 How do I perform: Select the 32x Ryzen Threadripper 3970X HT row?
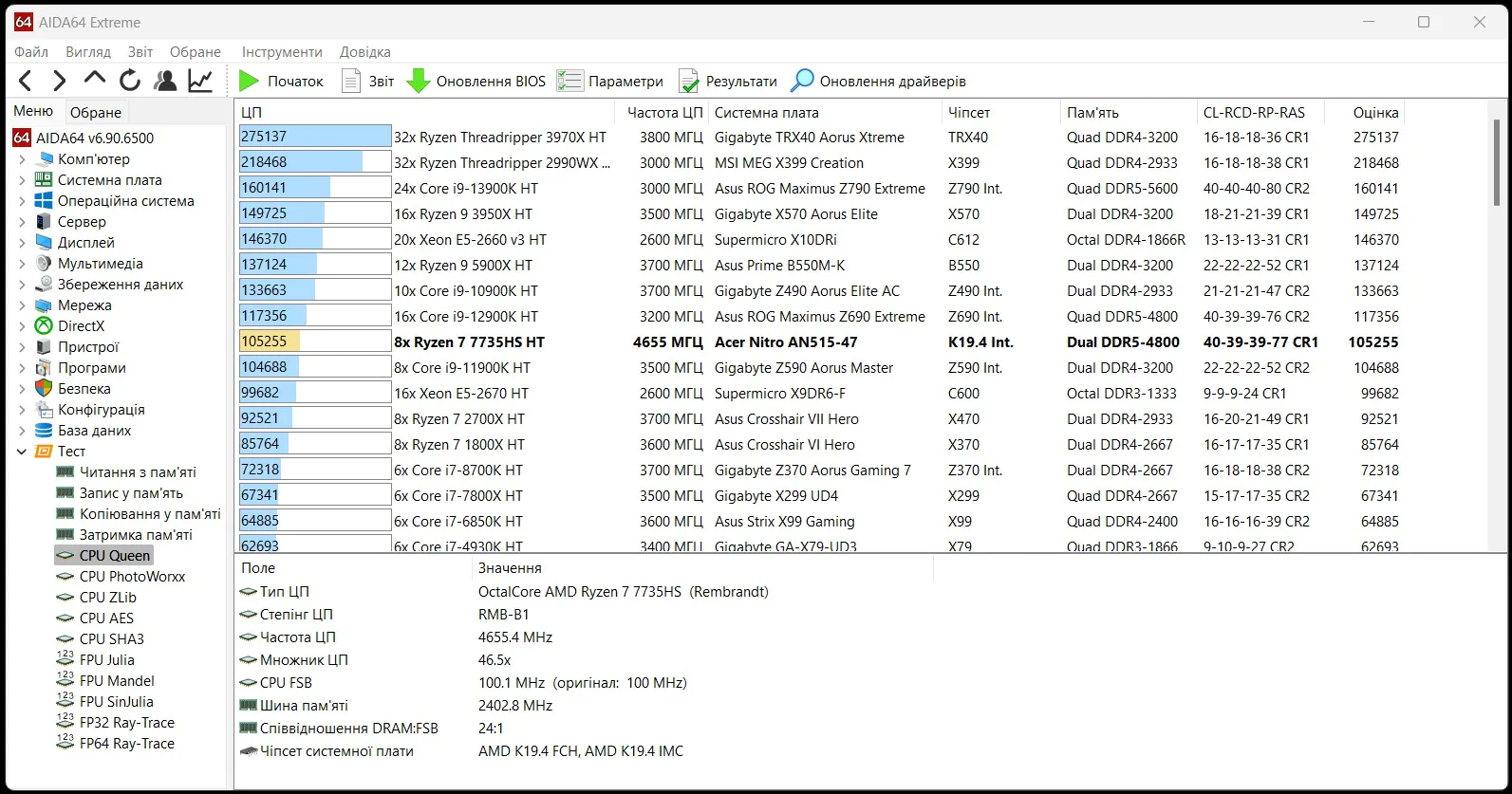click(820, 138)
